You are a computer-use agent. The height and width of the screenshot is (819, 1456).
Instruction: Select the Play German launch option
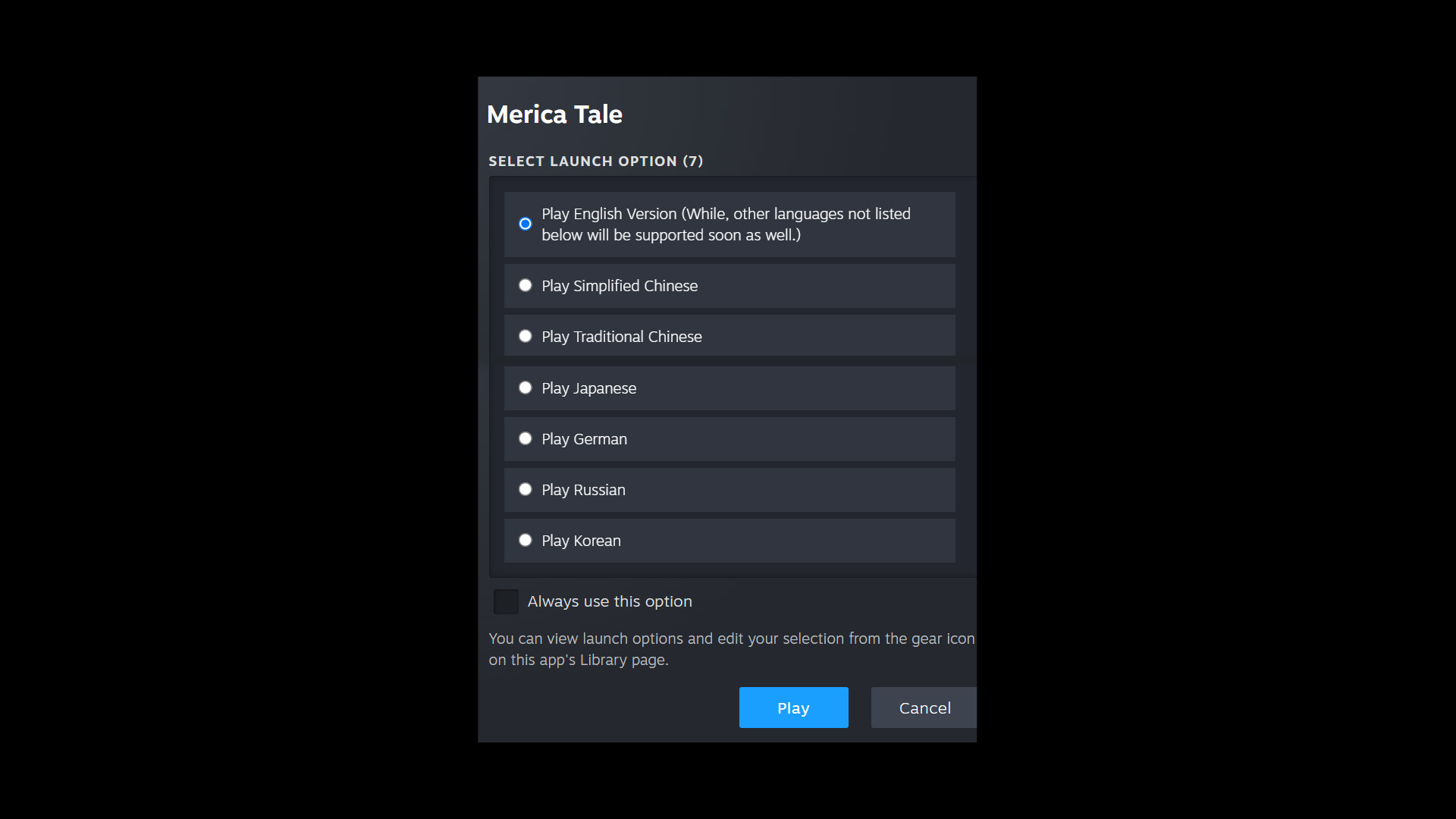[x=525, y=438]
